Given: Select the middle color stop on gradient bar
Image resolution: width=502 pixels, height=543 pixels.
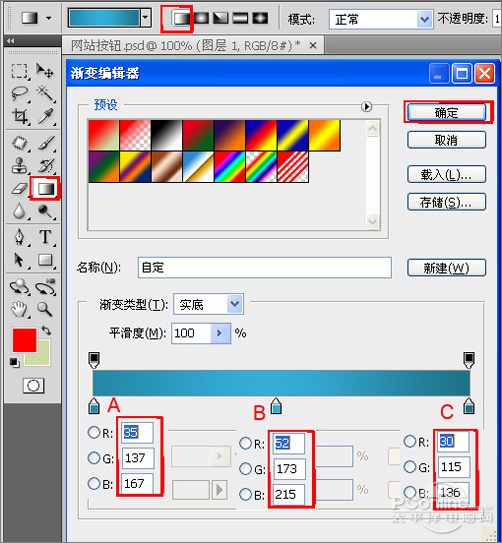Looking at the screenshot, I should [276, 406].
